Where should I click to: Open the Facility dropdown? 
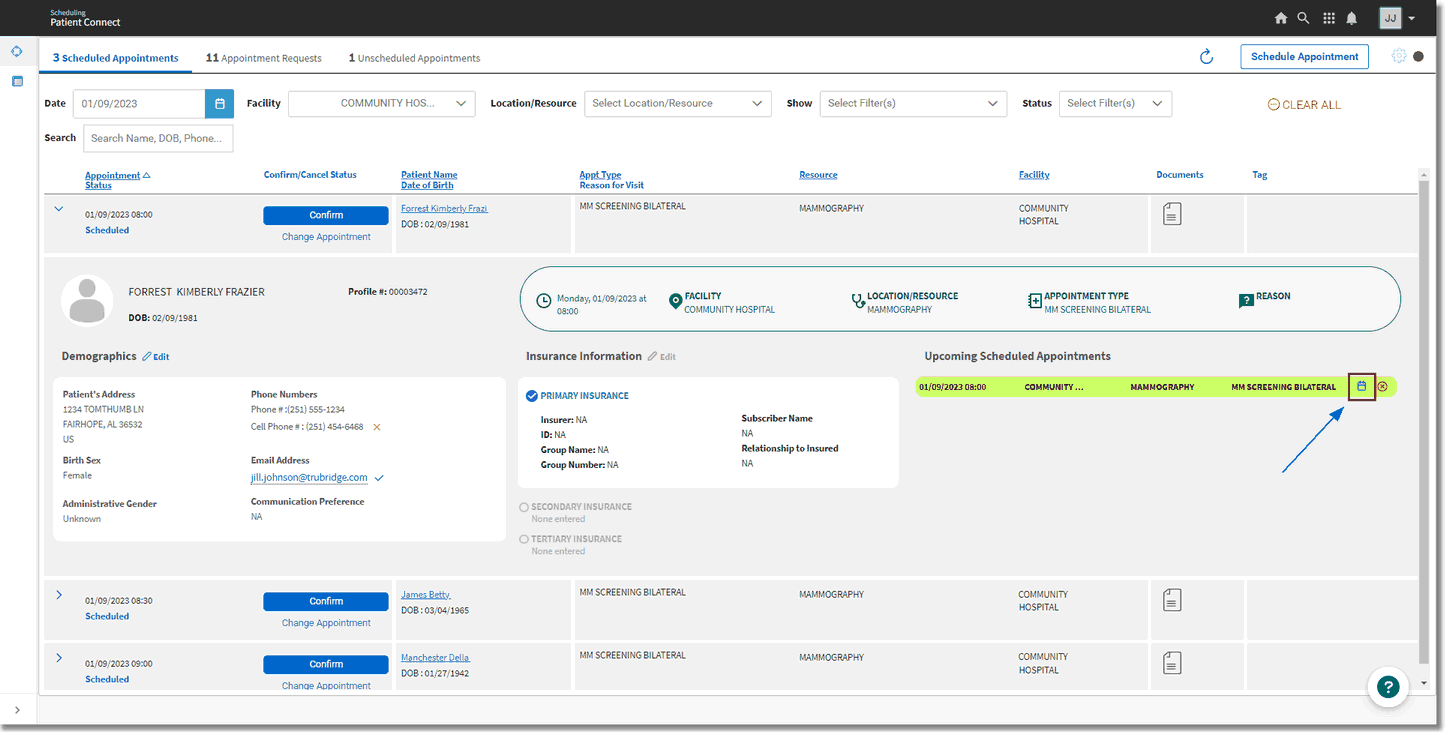pyautogui.click(x=382, y=104)
